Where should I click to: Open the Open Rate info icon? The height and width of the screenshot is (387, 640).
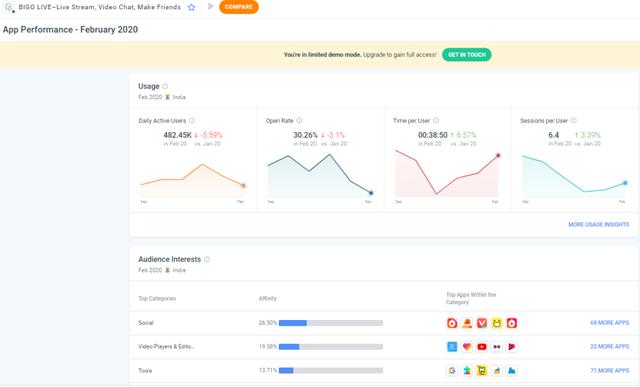pos(299,121)
